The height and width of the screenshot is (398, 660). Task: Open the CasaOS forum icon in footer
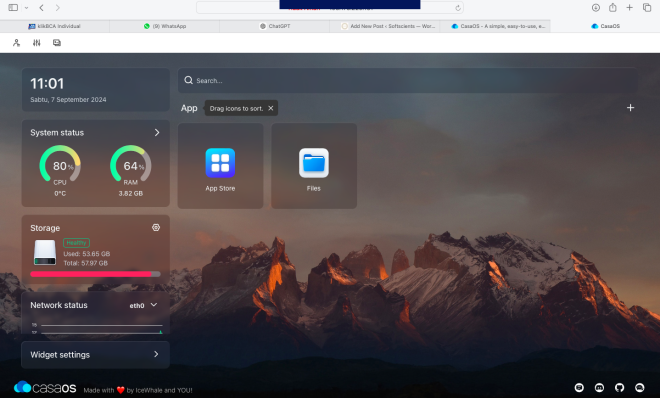[x=579, y=387]
